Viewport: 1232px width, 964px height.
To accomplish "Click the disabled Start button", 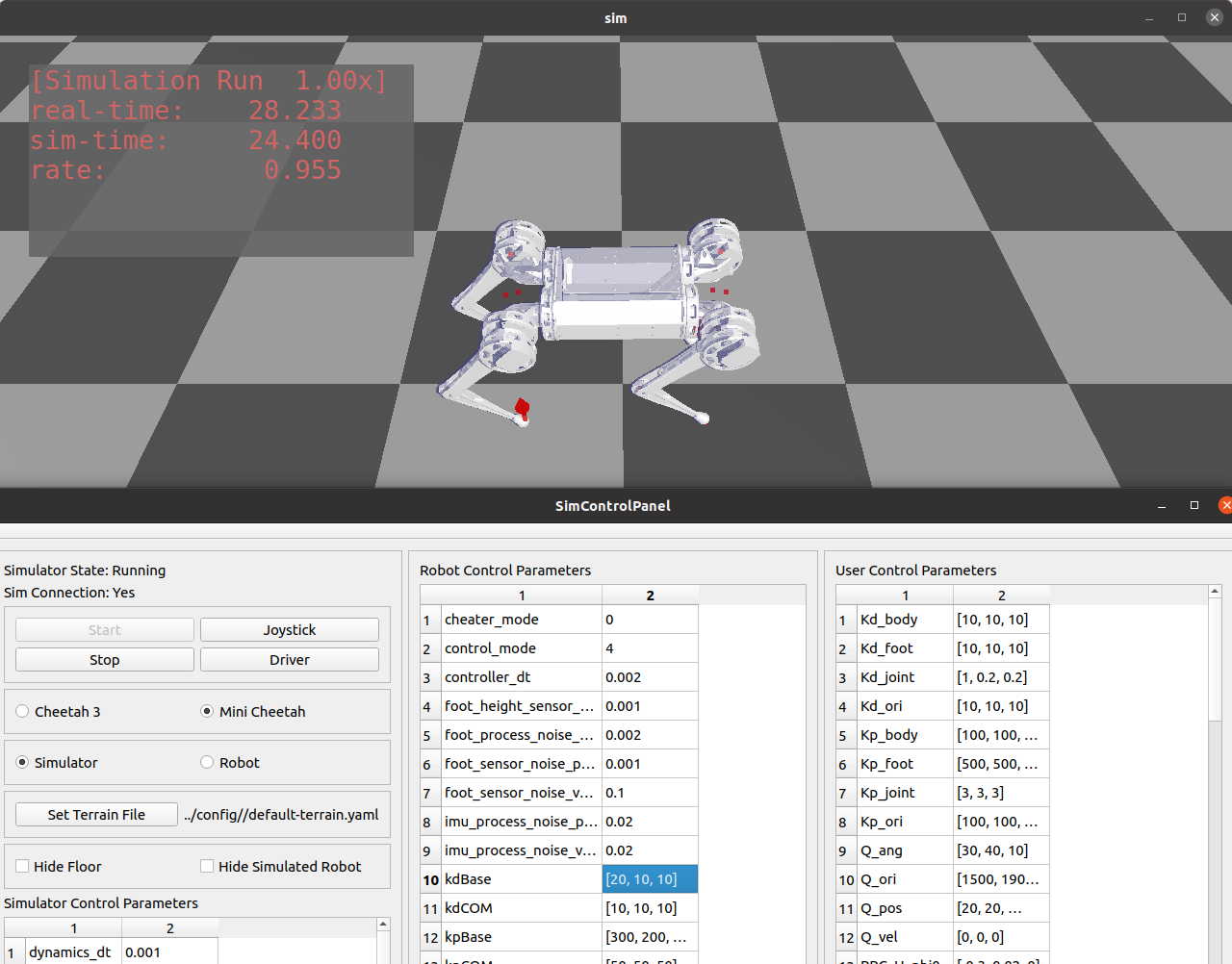I will (104, 629).
